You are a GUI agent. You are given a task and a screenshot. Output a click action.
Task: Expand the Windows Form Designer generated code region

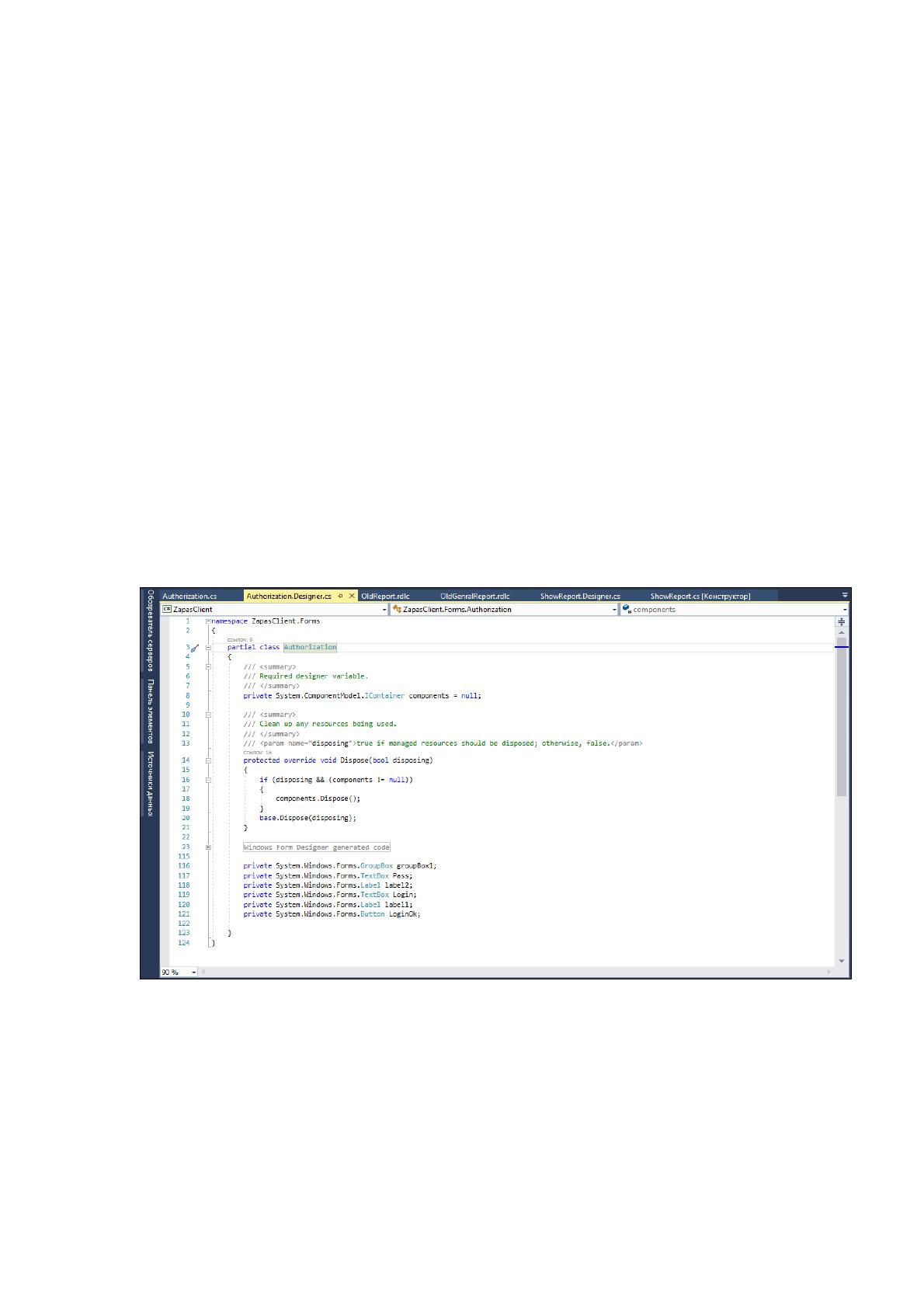pyautogui.click(x=208, y=847)
